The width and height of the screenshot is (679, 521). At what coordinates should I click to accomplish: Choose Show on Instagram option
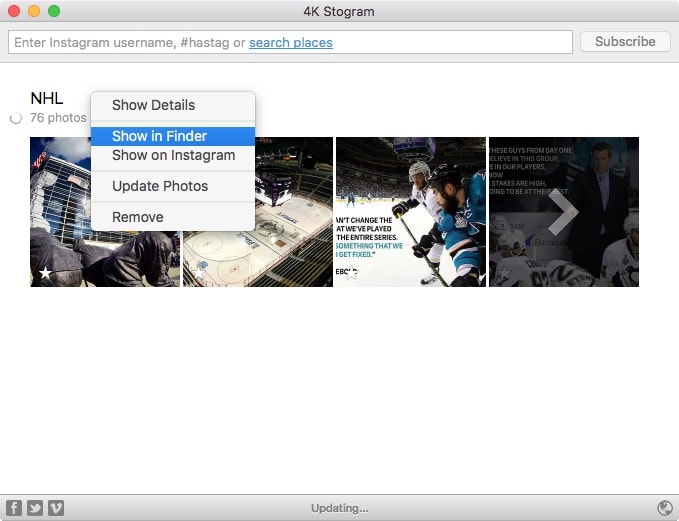173,155
